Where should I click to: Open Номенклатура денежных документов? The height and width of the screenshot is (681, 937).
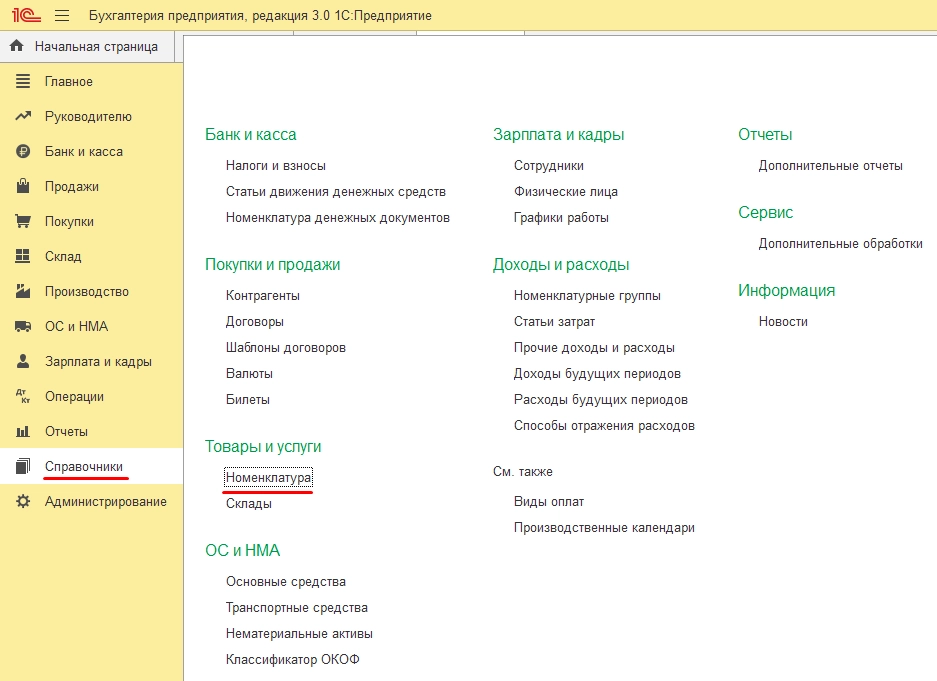(x=338, y=217)
